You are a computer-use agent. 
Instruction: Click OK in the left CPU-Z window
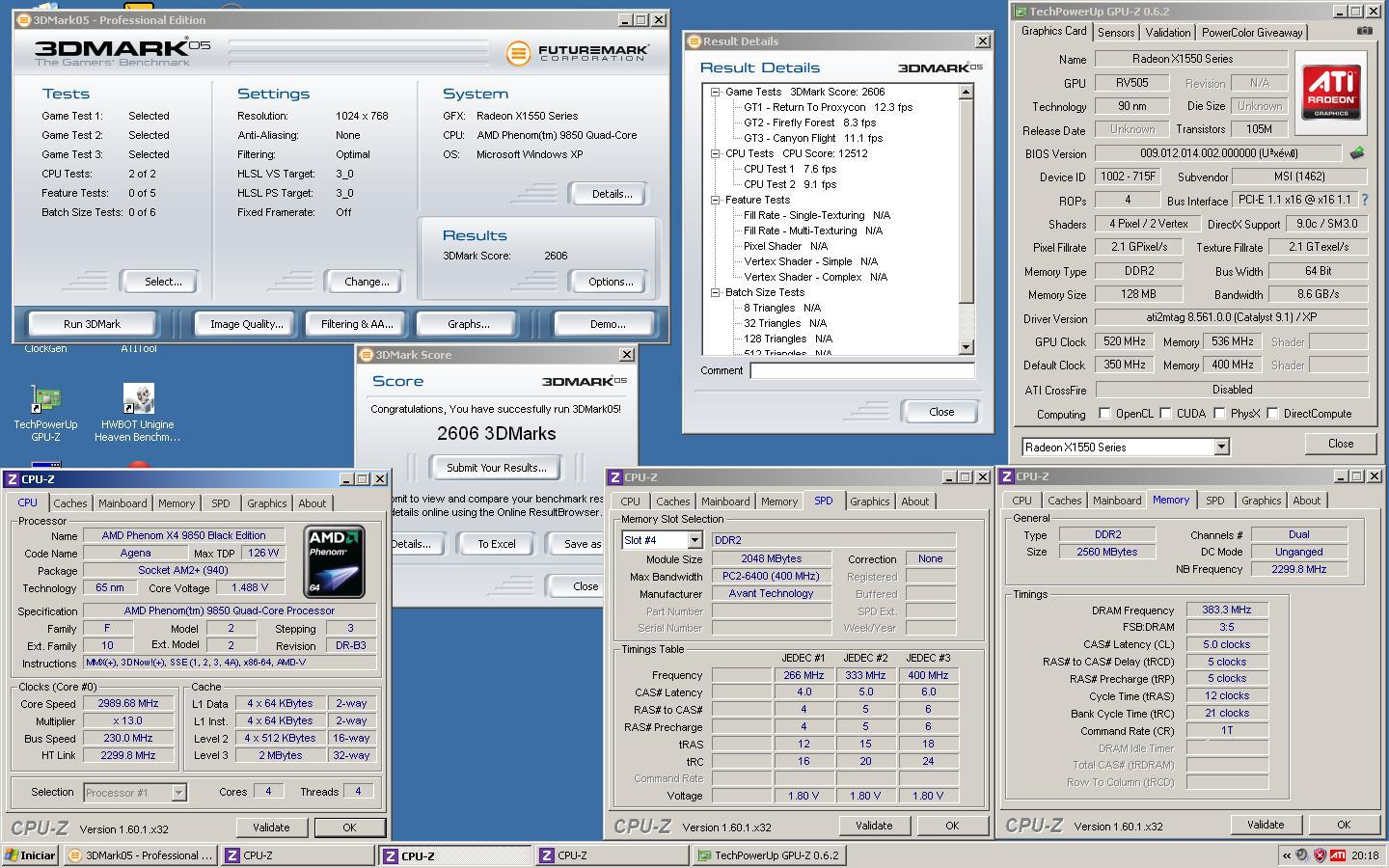[x=349, y=827]
